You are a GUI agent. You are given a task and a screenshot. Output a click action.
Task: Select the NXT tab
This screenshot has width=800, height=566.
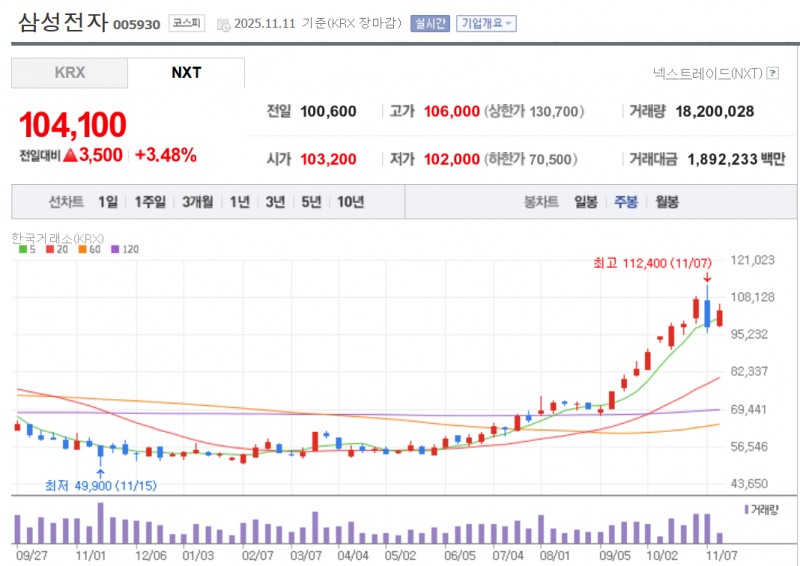186,72
